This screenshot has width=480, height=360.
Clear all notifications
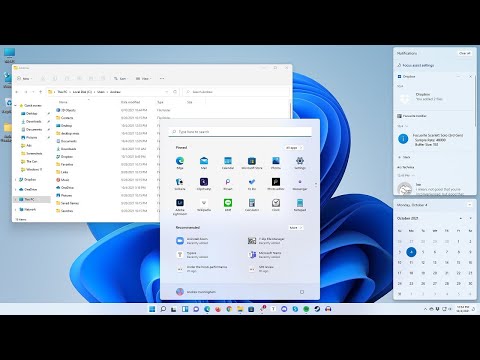[x=465, y=53]
